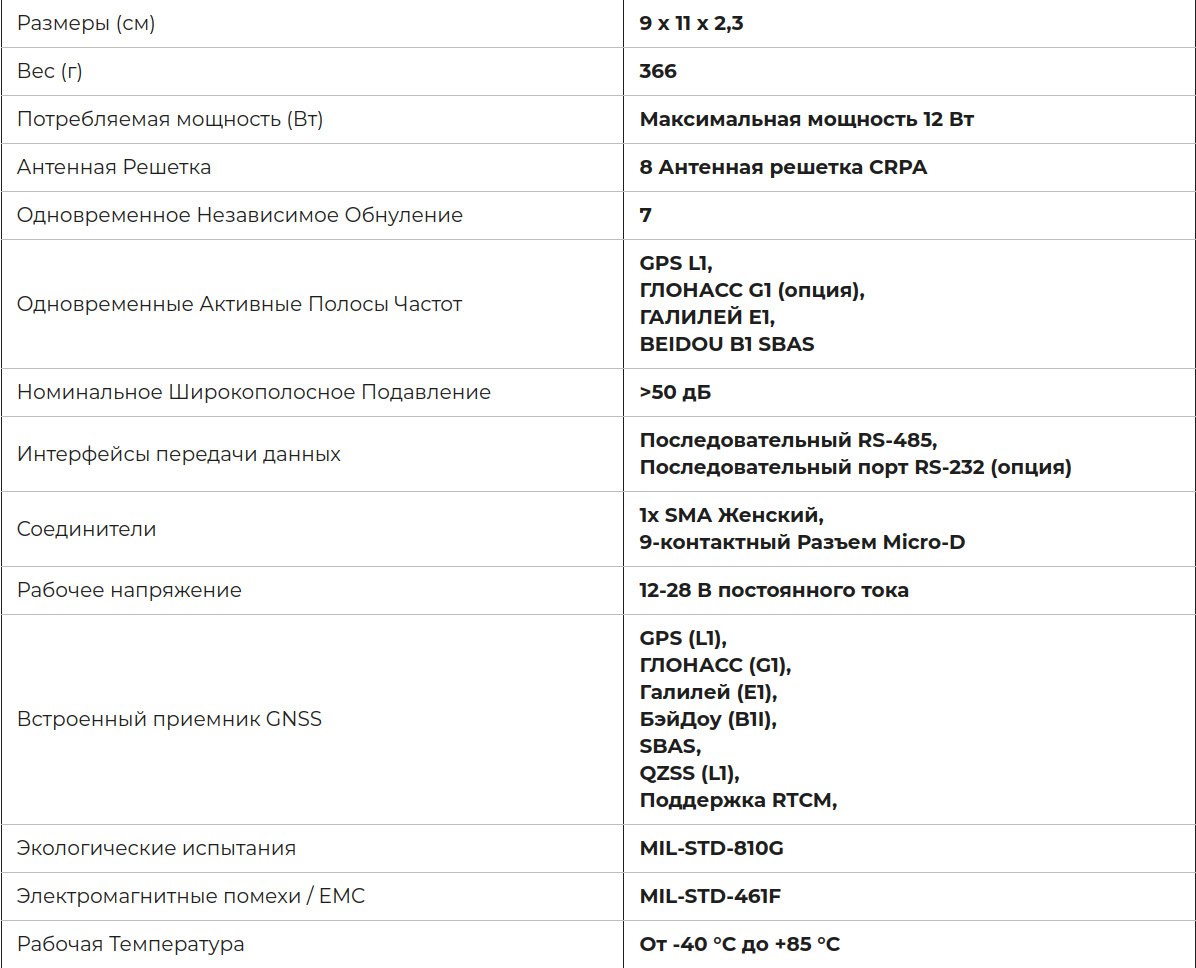Select "Последовательный порт RS-232 (опция)" text

pyautogui.click(x=855, y=467)
